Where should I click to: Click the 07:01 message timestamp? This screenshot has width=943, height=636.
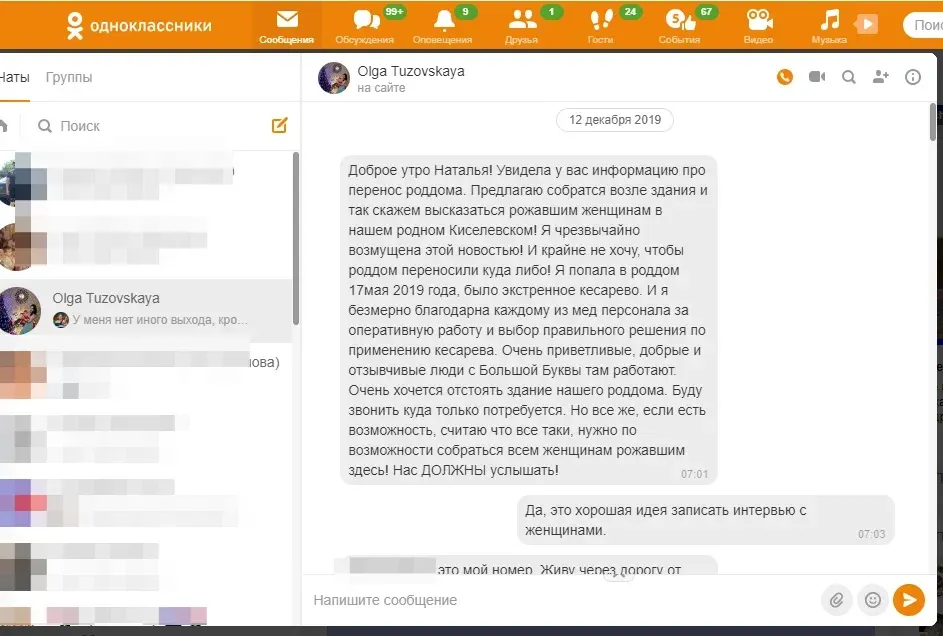point(694,474)
